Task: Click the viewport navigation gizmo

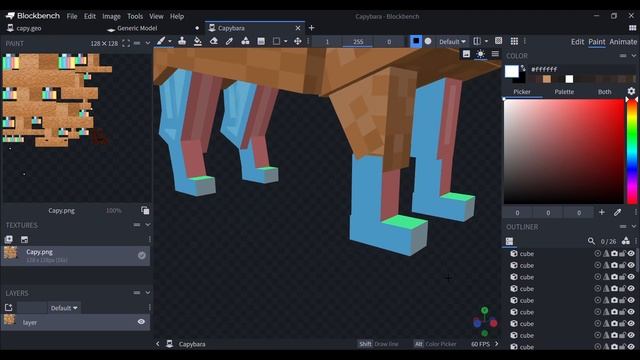Action: [x=485, y=322]
